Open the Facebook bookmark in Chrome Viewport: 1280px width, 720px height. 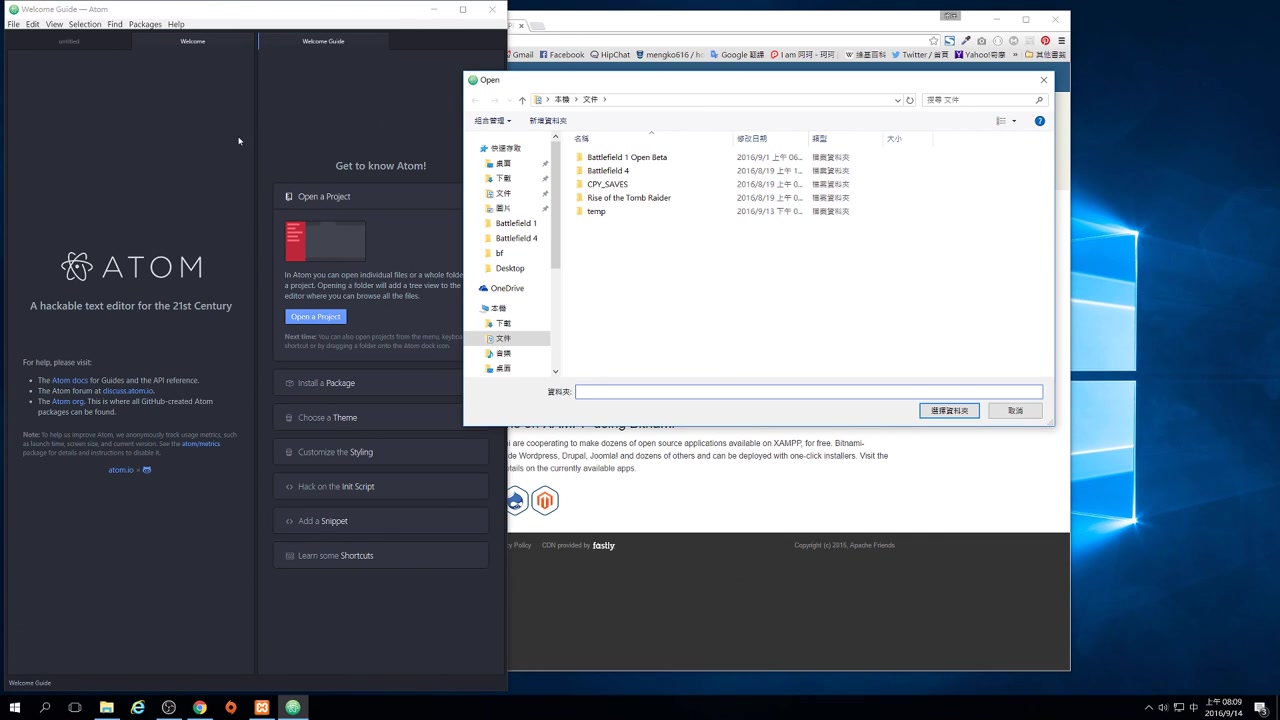(561, 55)
